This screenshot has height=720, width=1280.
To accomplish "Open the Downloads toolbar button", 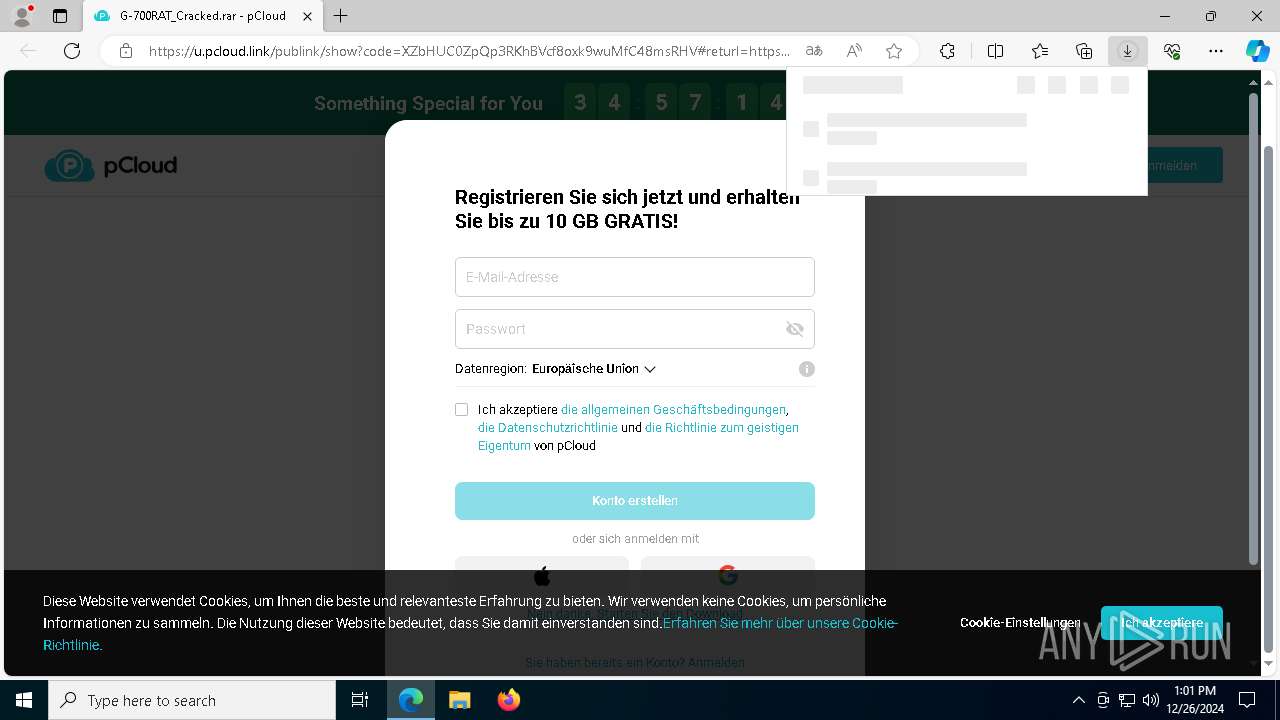I will pyautogui.click(x=1128, y=51).
